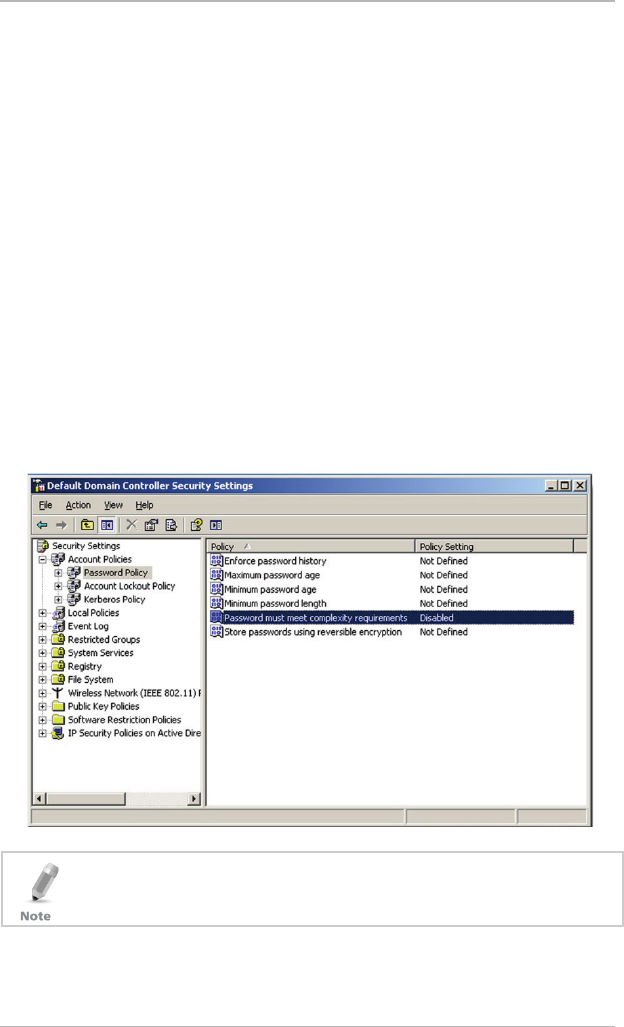The image size is (624, 1027).
Task: Click Not Defined beside Enforce password history
Action: (x=443, y=561)
